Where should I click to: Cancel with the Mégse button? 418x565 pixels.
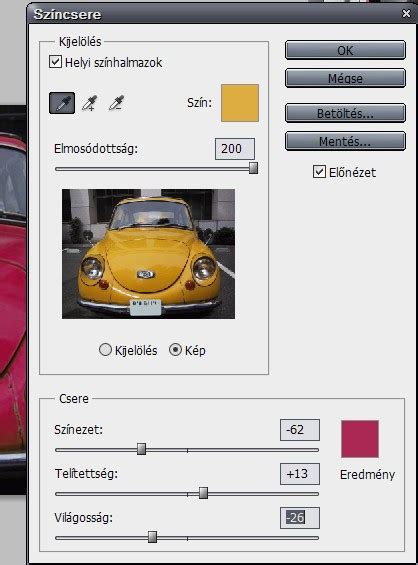tap(345, 78)
